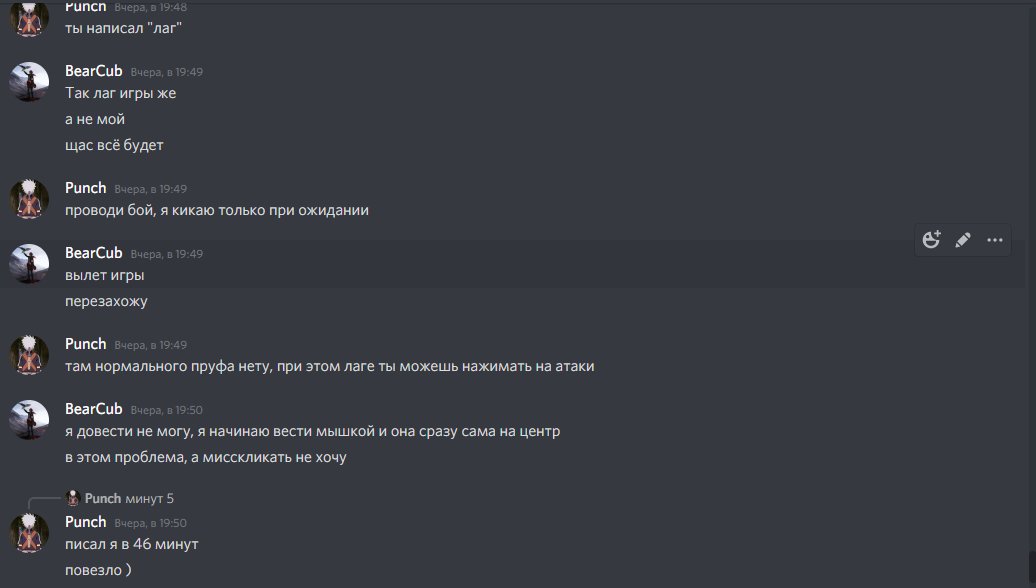This screenshot has height=588, width=1036.
Task: Select the message "щас всё будет"
Action: [114, 145]
